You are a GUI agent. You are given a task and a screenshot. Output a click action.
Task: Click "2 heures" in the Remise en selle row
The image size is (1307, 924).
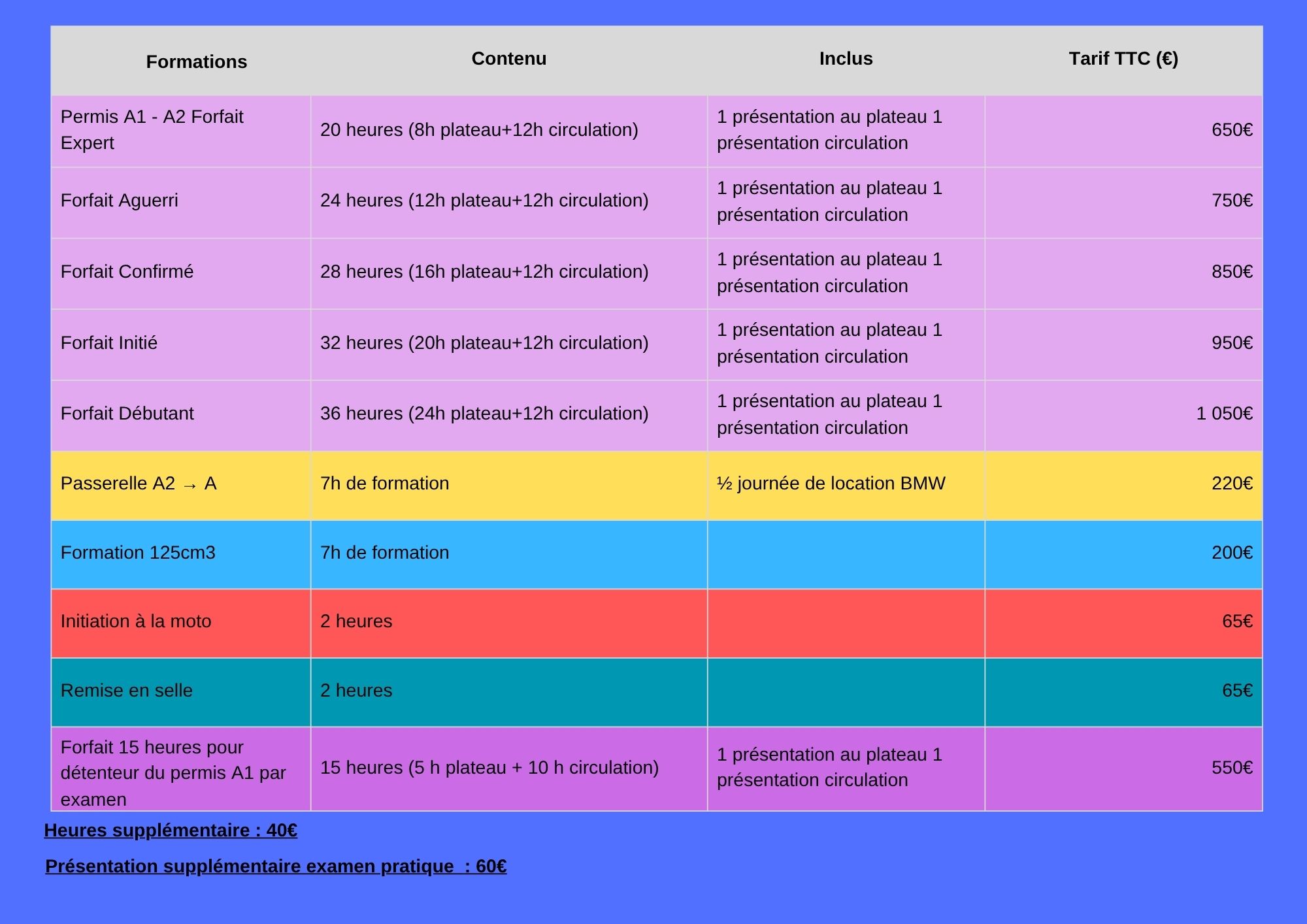[x=356, y=691]
